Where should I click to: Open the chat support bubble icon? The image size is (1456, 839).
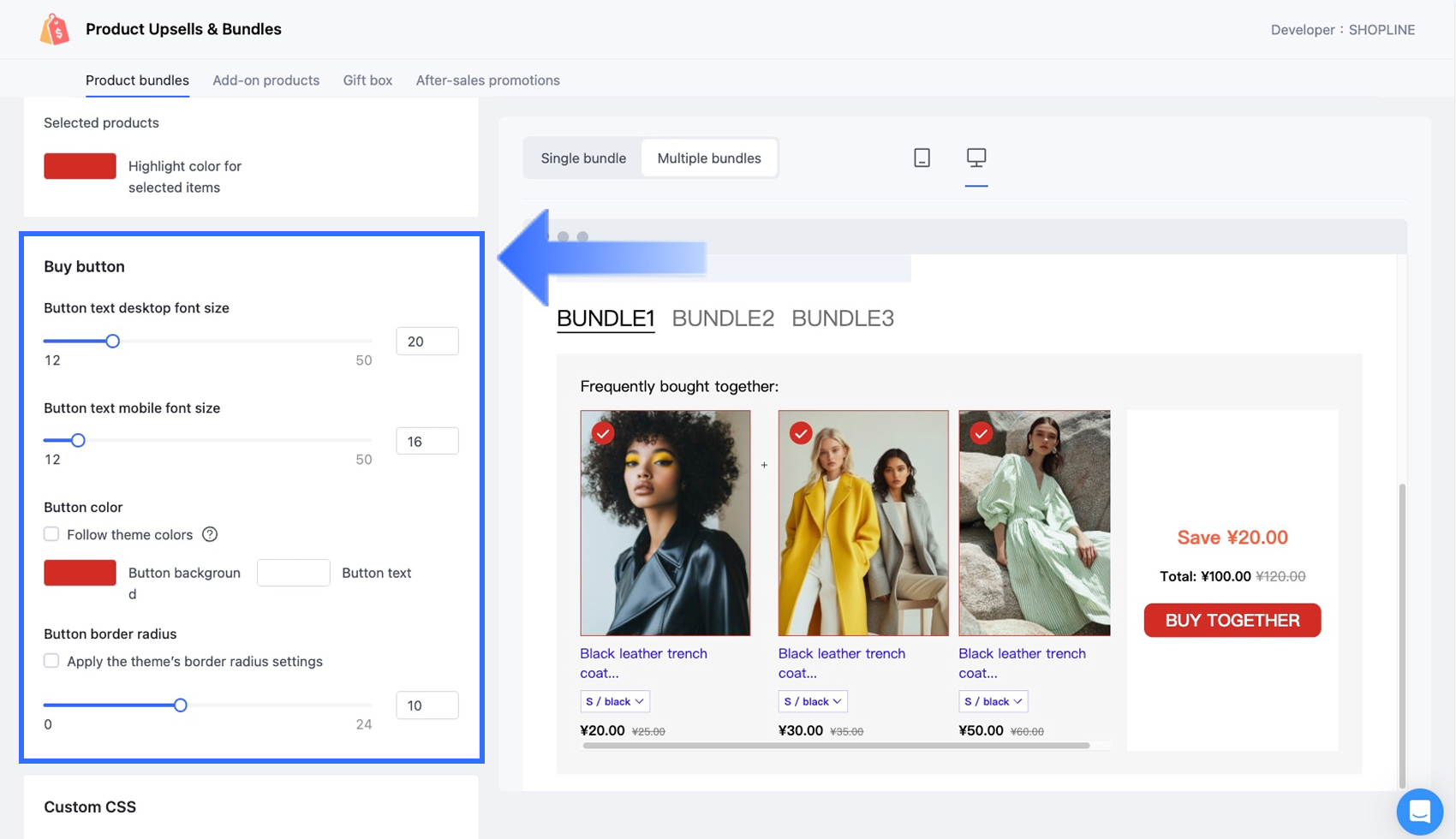tap(1419, 811)
